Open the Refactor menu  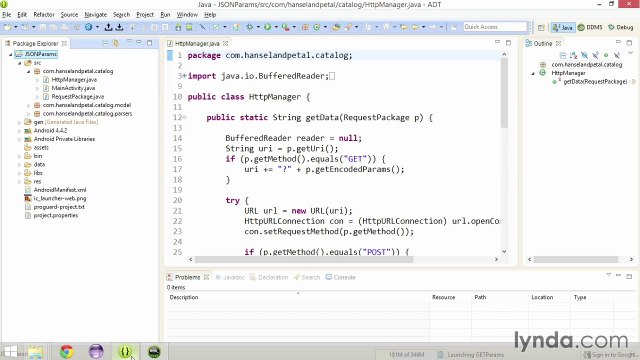pyautogui.click(x=44, y=14)
